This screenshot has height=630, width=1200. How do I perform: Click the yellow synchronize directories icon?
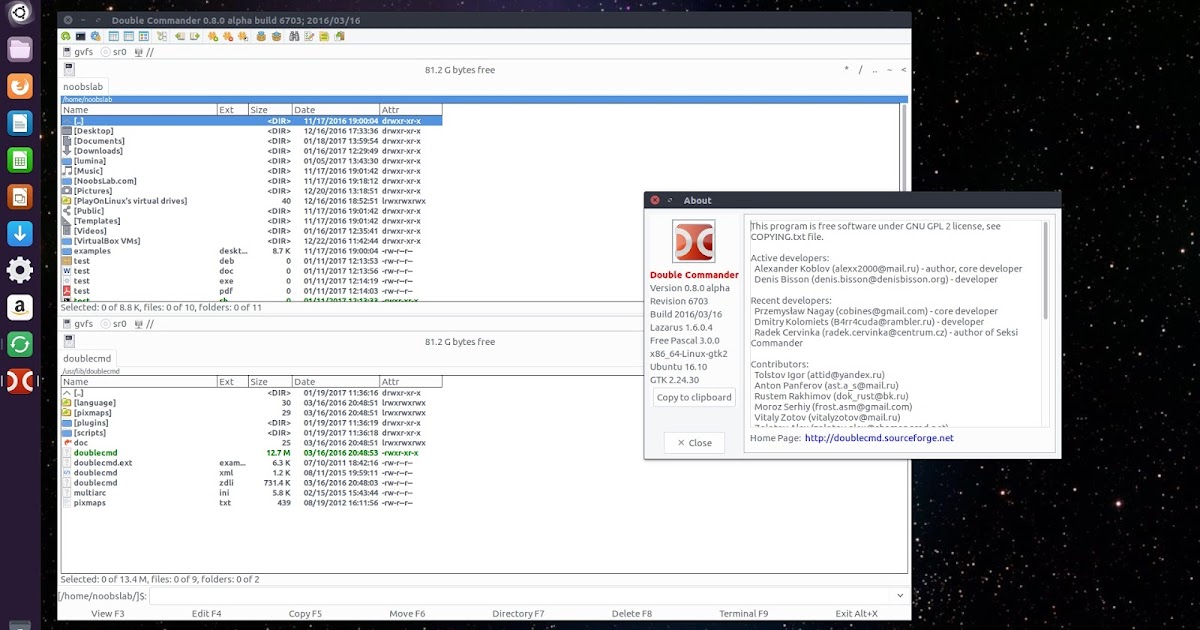click(x=324, y=36)
